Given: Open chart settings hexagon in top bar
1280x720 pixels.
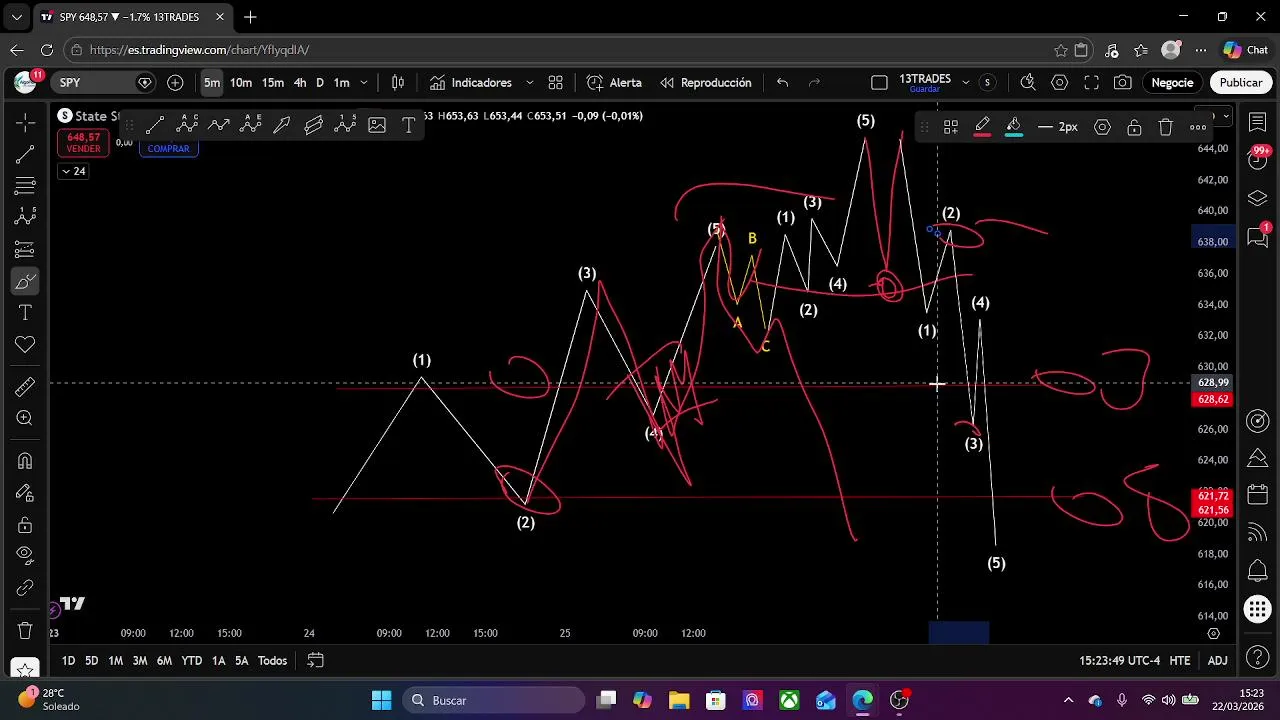Looking at the screenshot, I should tap(1060, 83).
